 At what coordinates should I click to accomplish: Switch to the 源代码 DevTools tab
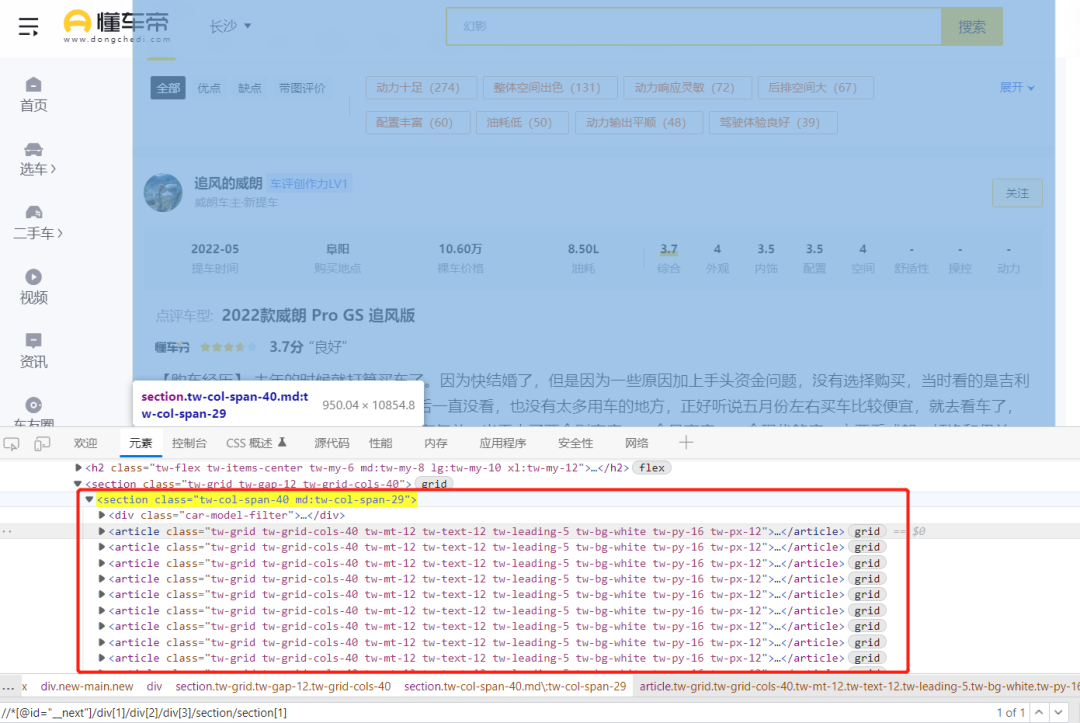click(332, 443)
